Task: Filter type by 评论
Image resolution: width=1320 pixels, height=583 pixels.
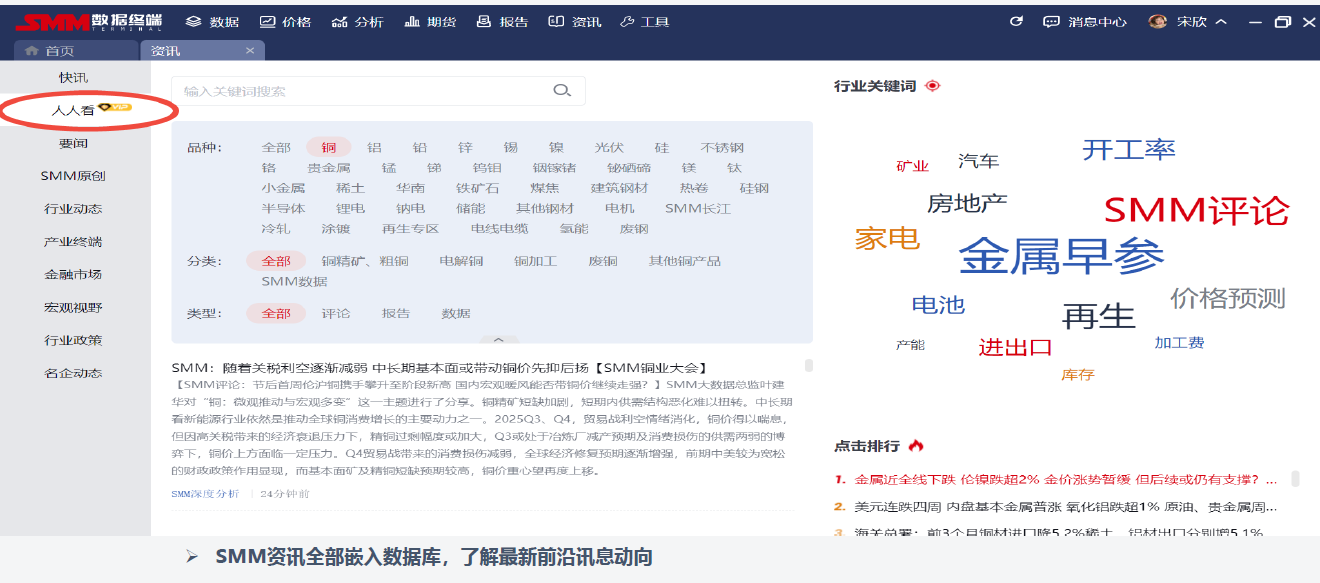Action: point(336,313)
